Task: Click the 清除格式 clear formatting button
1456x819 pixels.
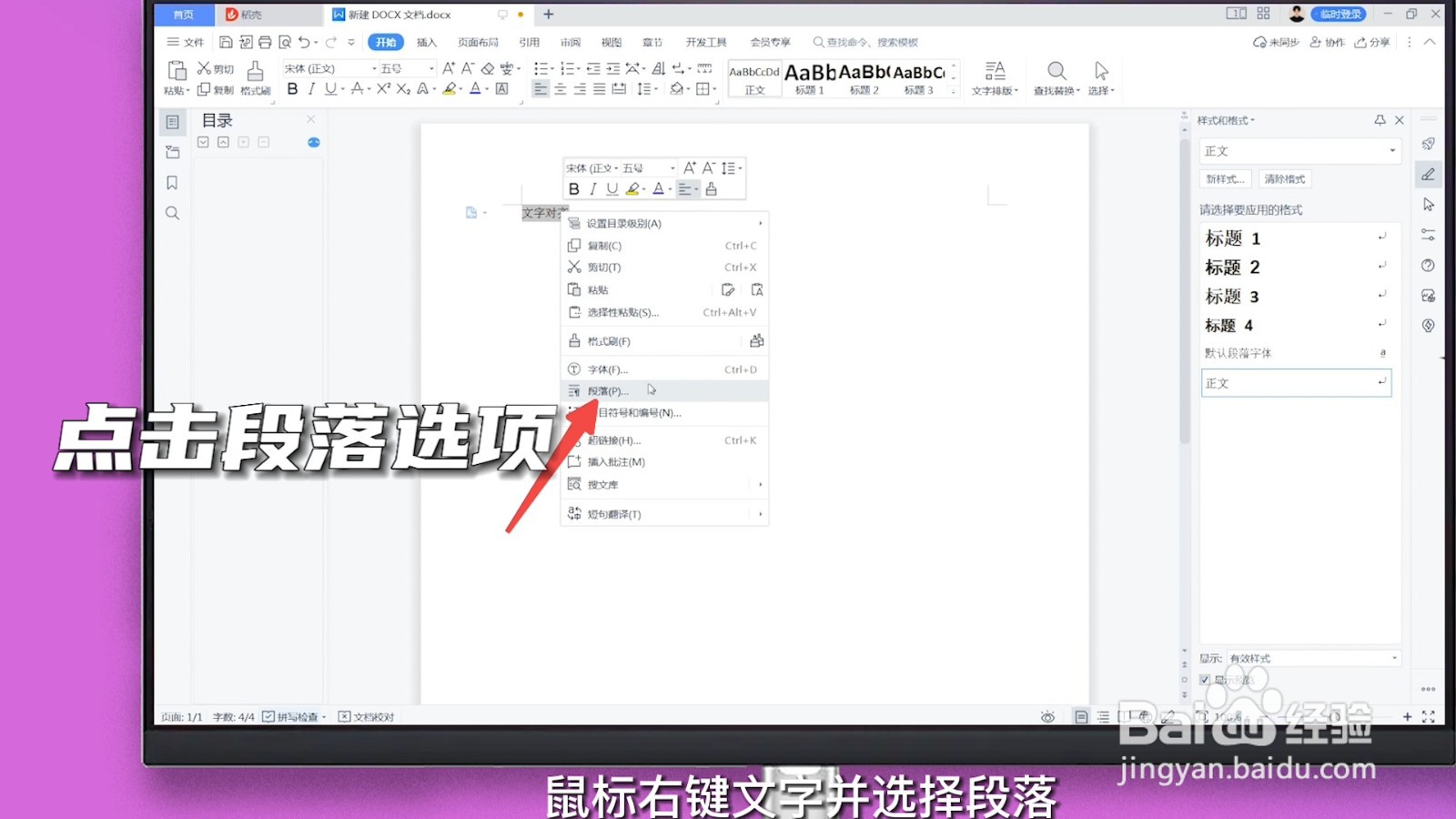Action: (x=1283, y=178)
